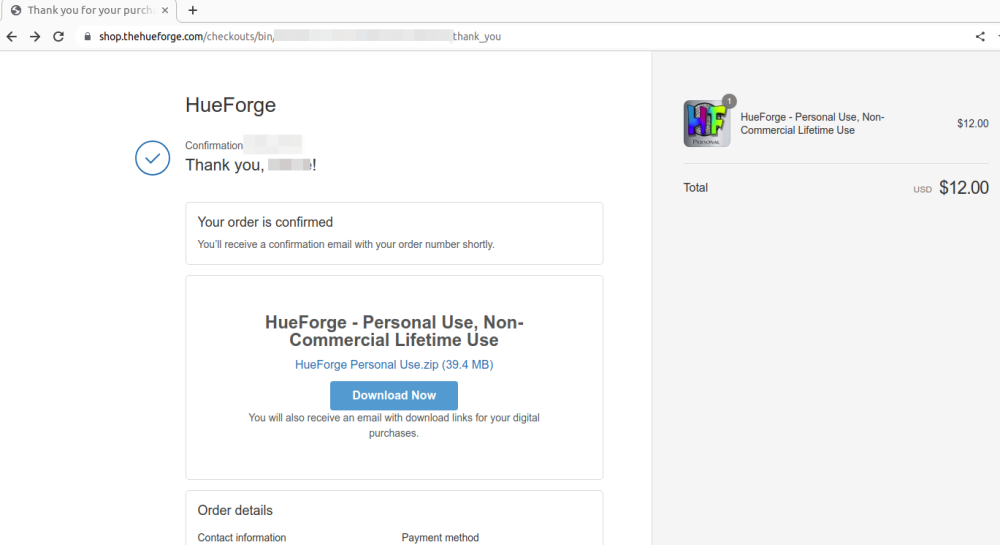Click the $12.00 item price
This screenshot has height=545, width=1000.
pyautogui.click(x=973, y=124)
